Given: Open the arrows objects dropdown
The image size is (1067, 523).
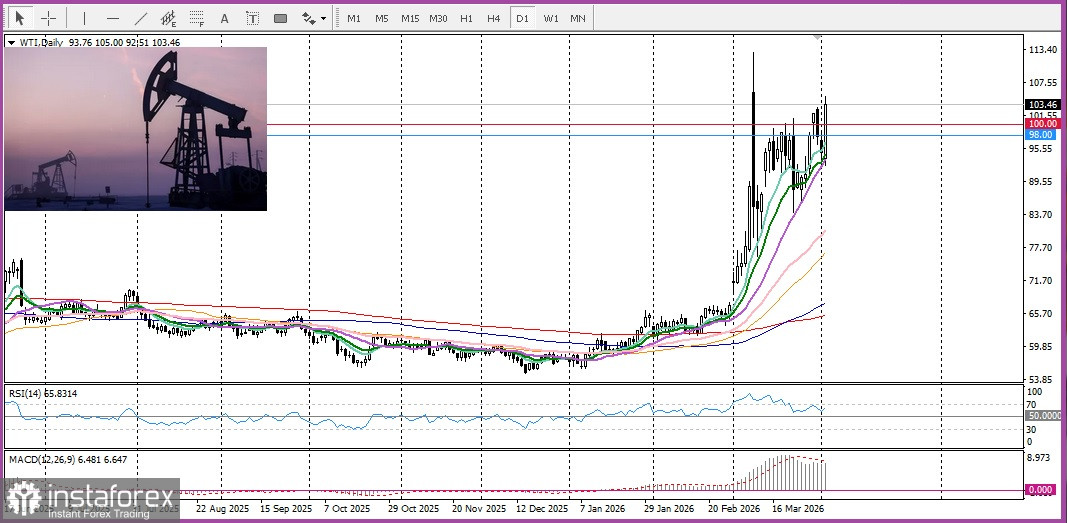Looking at the screenshot, I should coord(314,18).
